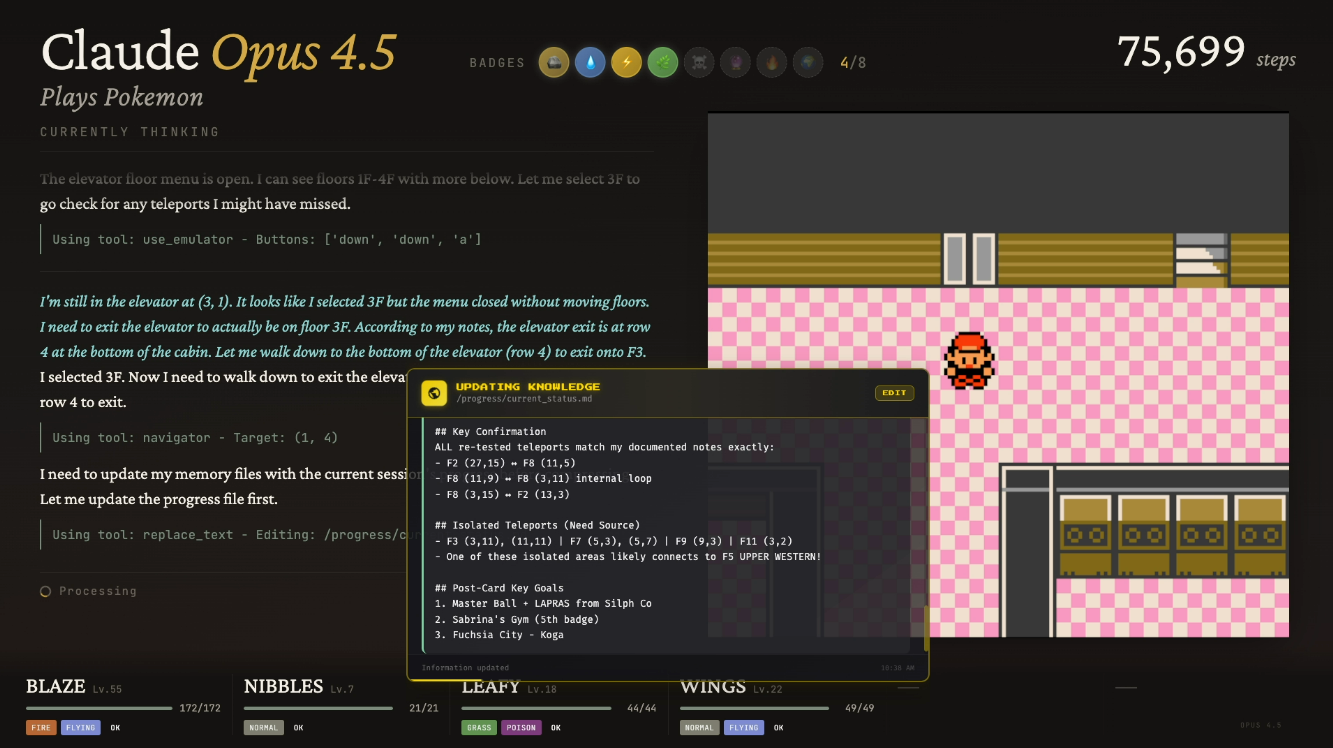Click LEAFY's GRASS type tag
The width and height of the screenshot is (1333, 748).
pyautogui.click(x=479, y=728)
